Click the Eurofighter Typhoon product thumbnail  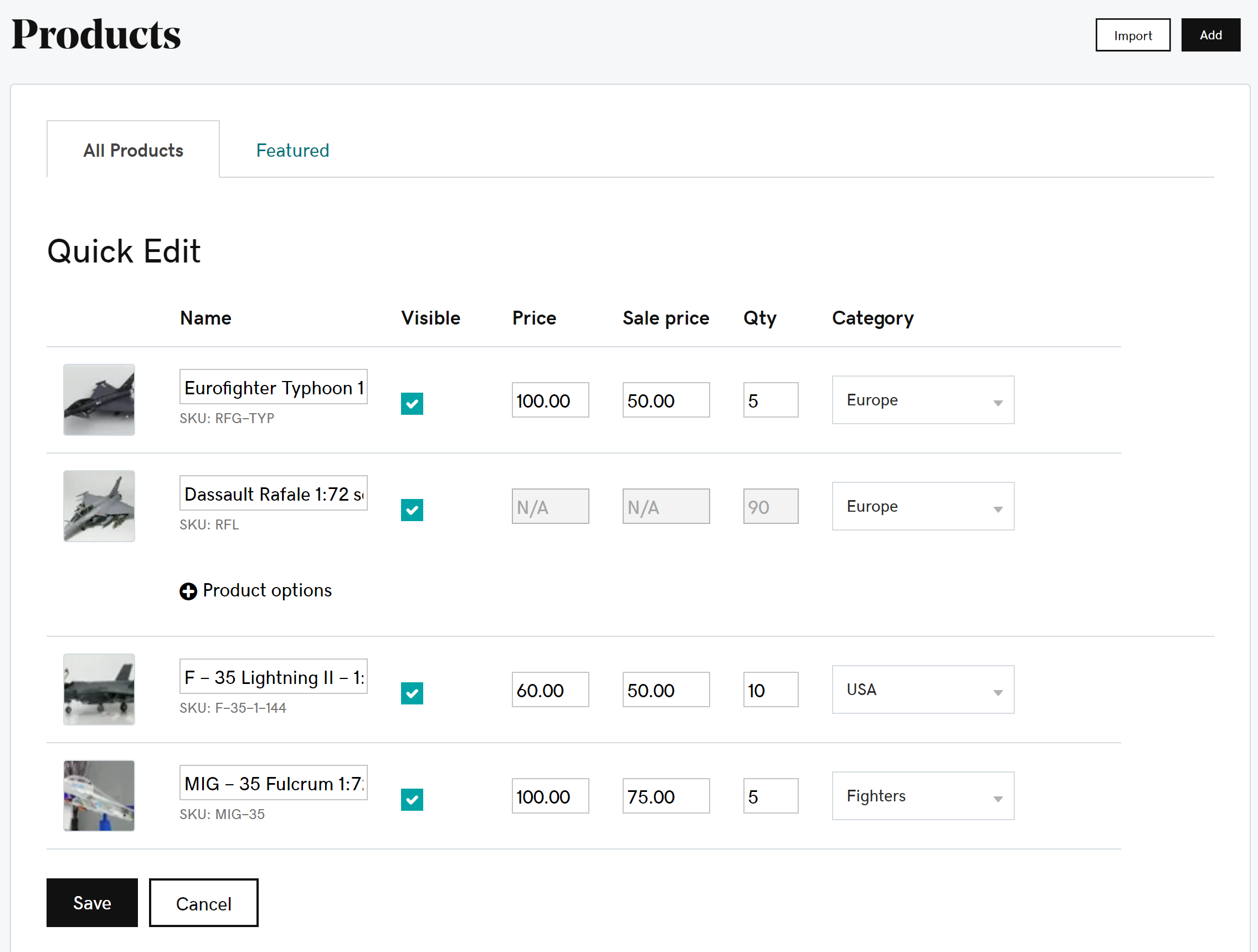point(99,400)
